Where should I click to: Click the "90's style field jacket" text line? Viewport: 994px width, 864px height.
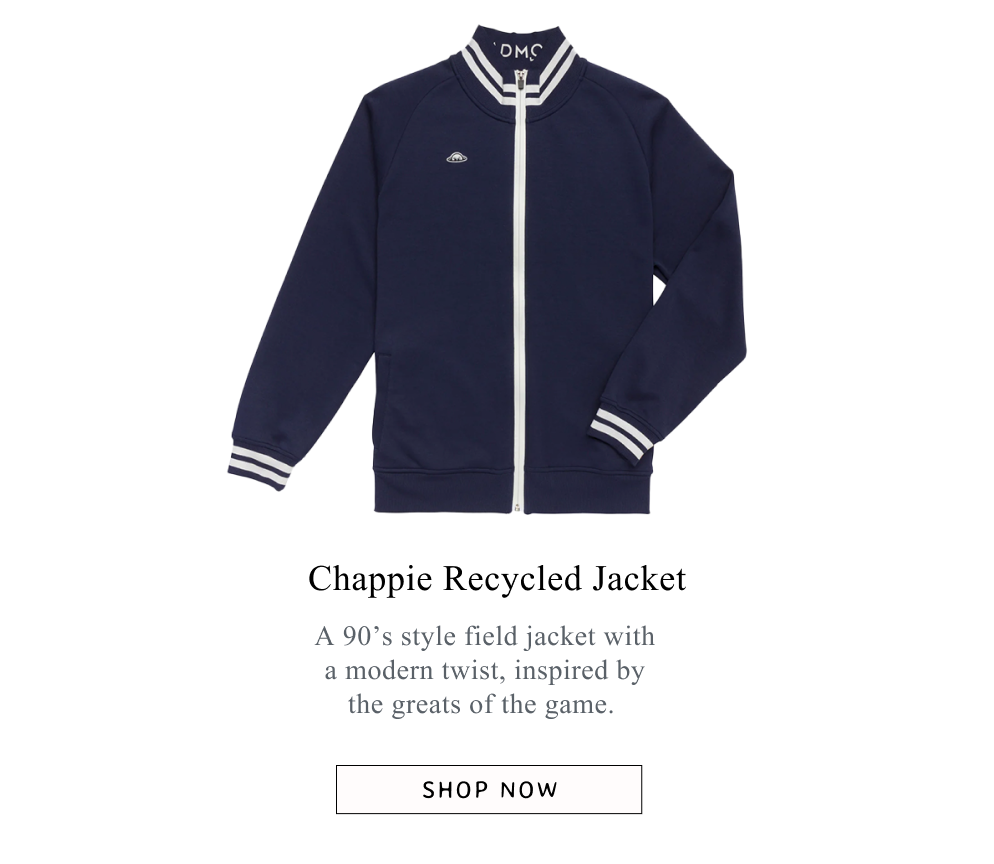(485, 636)
